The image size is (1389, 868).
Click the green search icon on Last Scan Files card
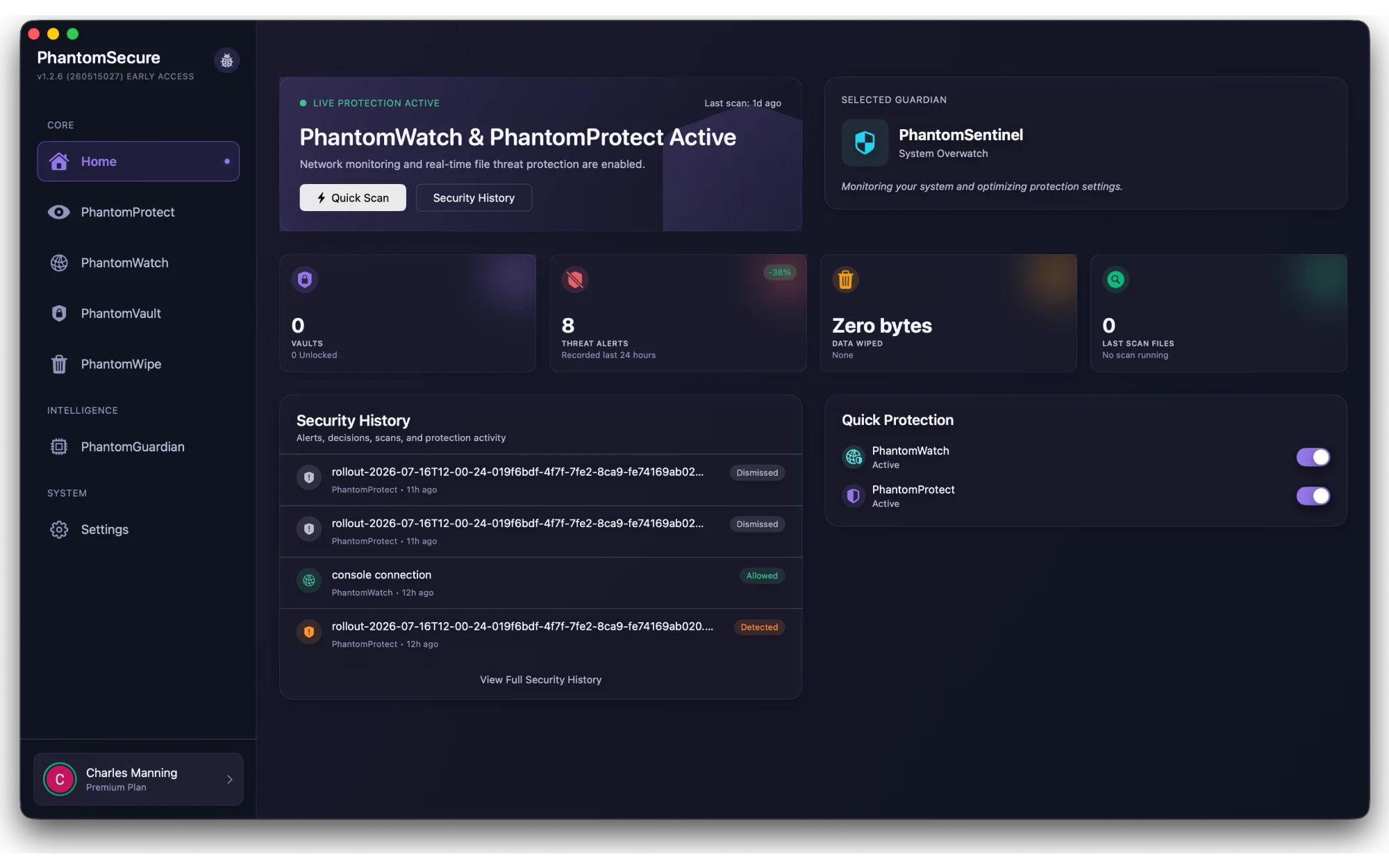click(x=1115, y=279)
